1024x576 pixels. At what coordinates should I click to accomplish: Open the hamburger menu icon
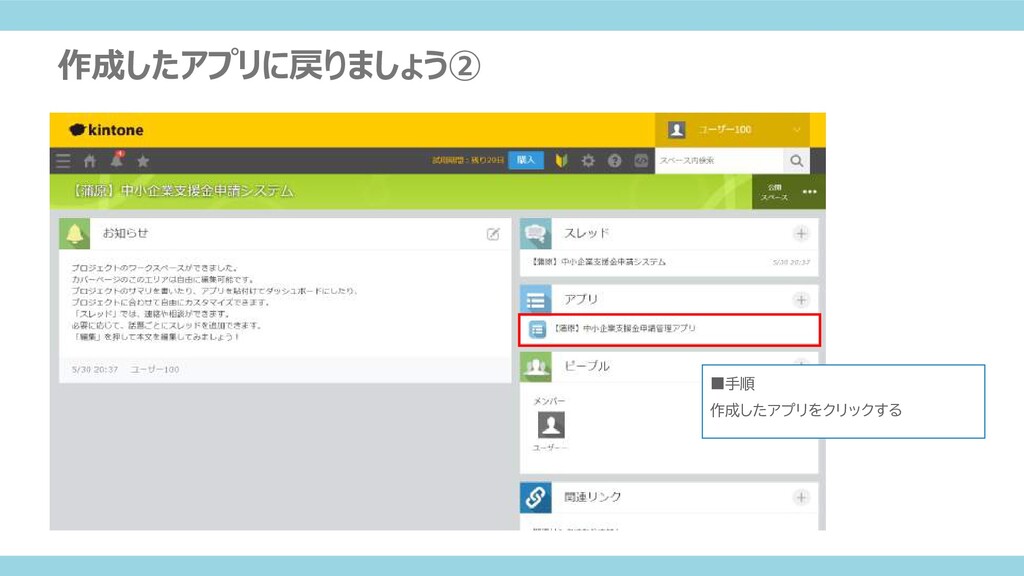63,161
